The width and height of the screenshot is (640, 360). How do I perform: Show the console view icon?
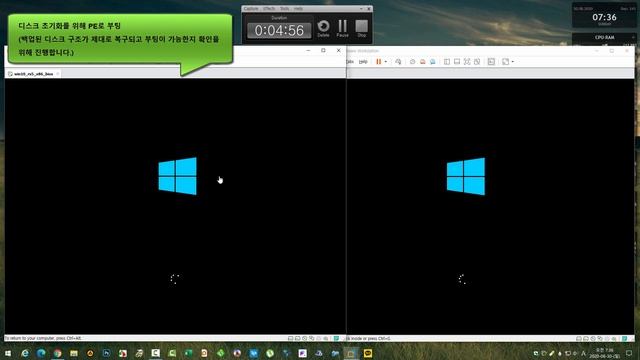pos(491,62)
